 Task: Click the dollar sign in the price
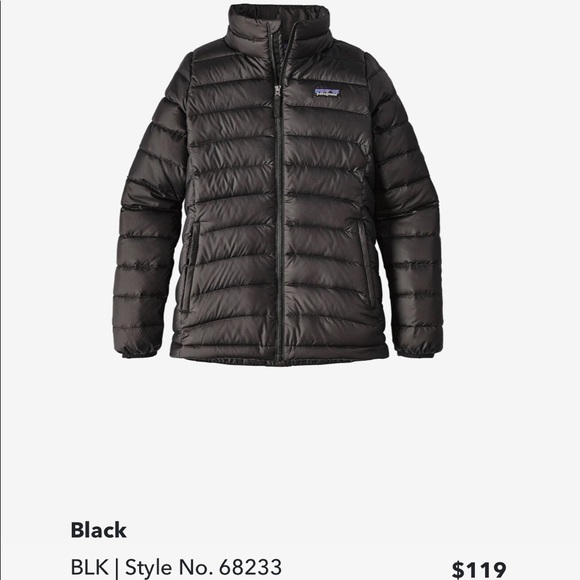click(458, 570)
